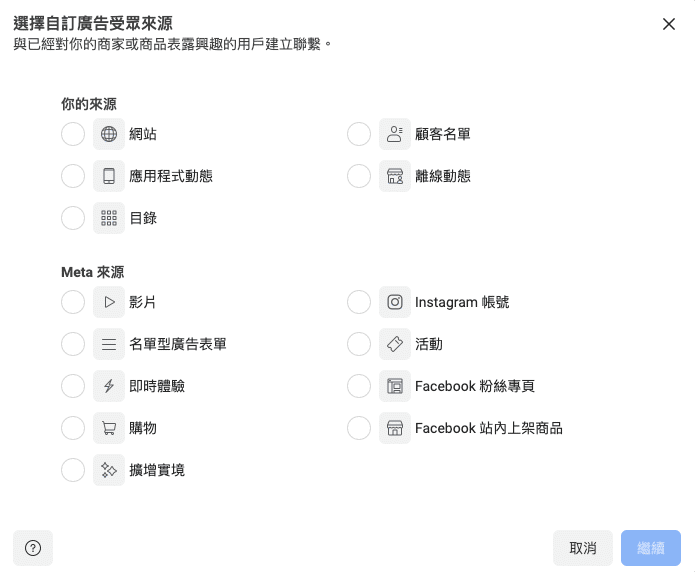Open the help question mark button
The height and width of the screenshot is (572, 695).
point(33,548)
